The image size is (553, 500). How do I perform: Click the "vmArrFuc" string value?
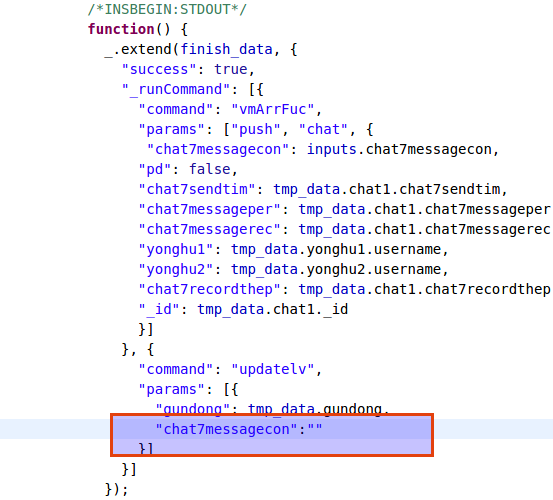[273, 110]
